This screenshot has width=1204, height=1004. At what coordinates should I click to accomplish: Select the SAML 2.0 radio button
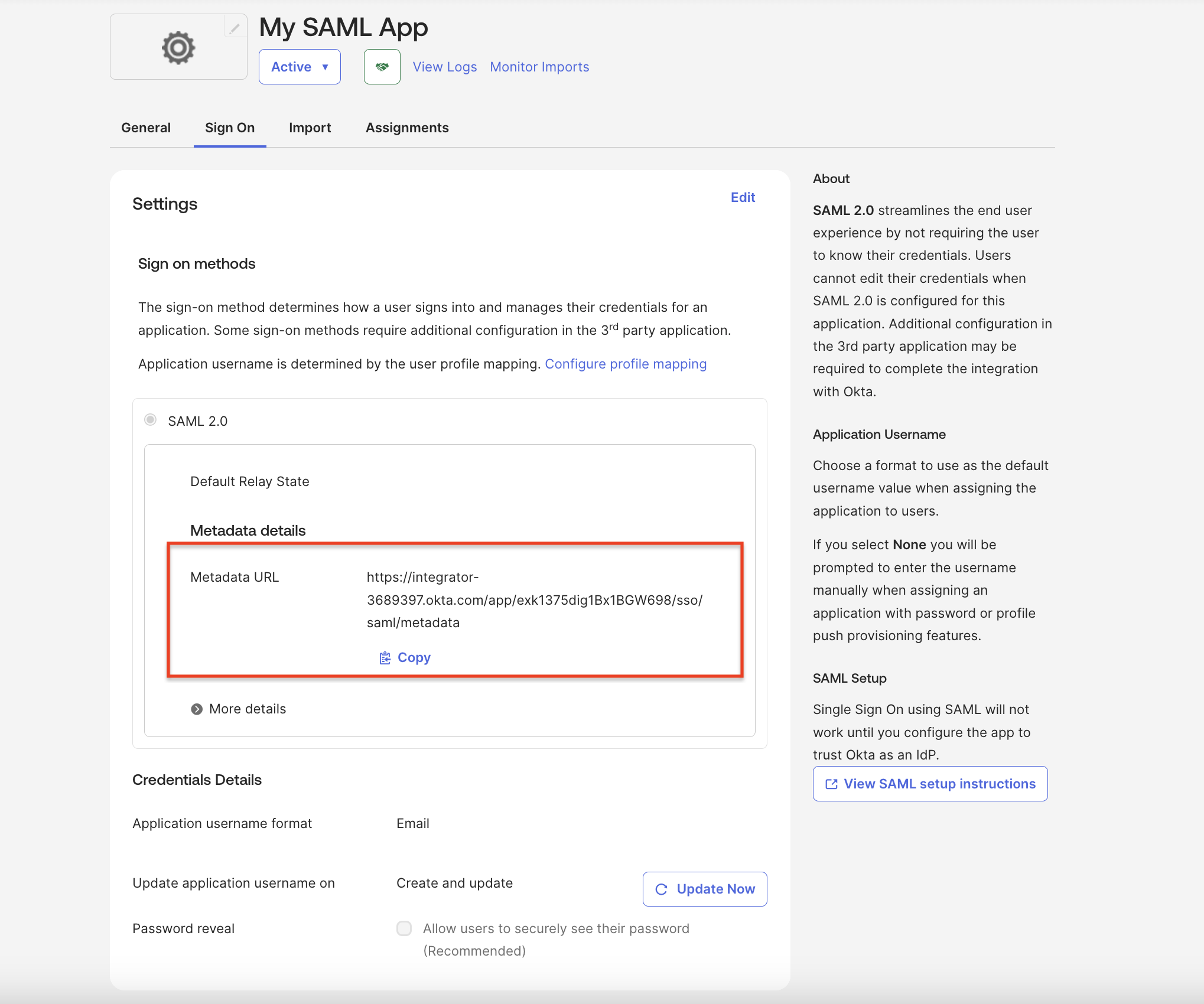151,420
